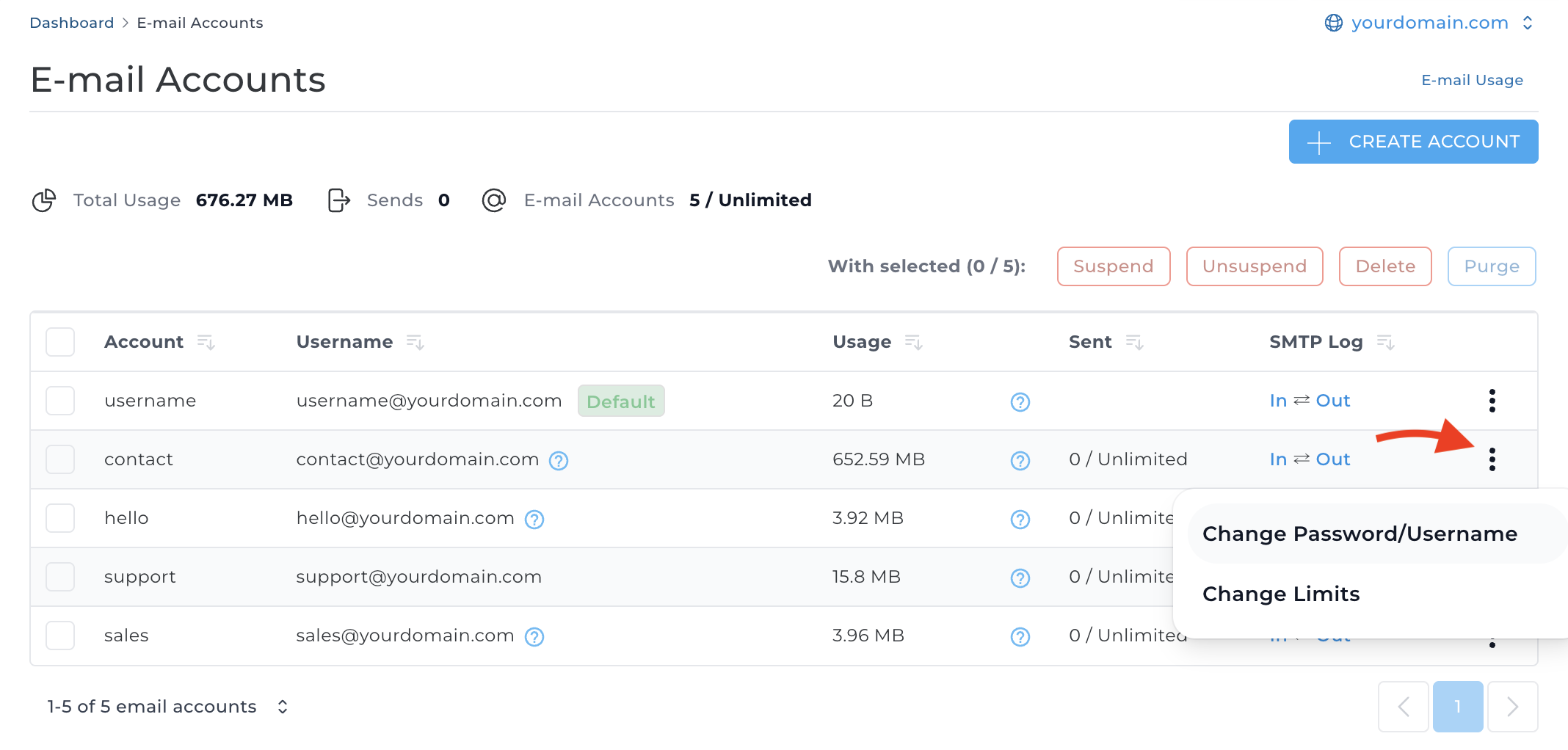Expand the email accounts per-page selector

coord(283,707)
